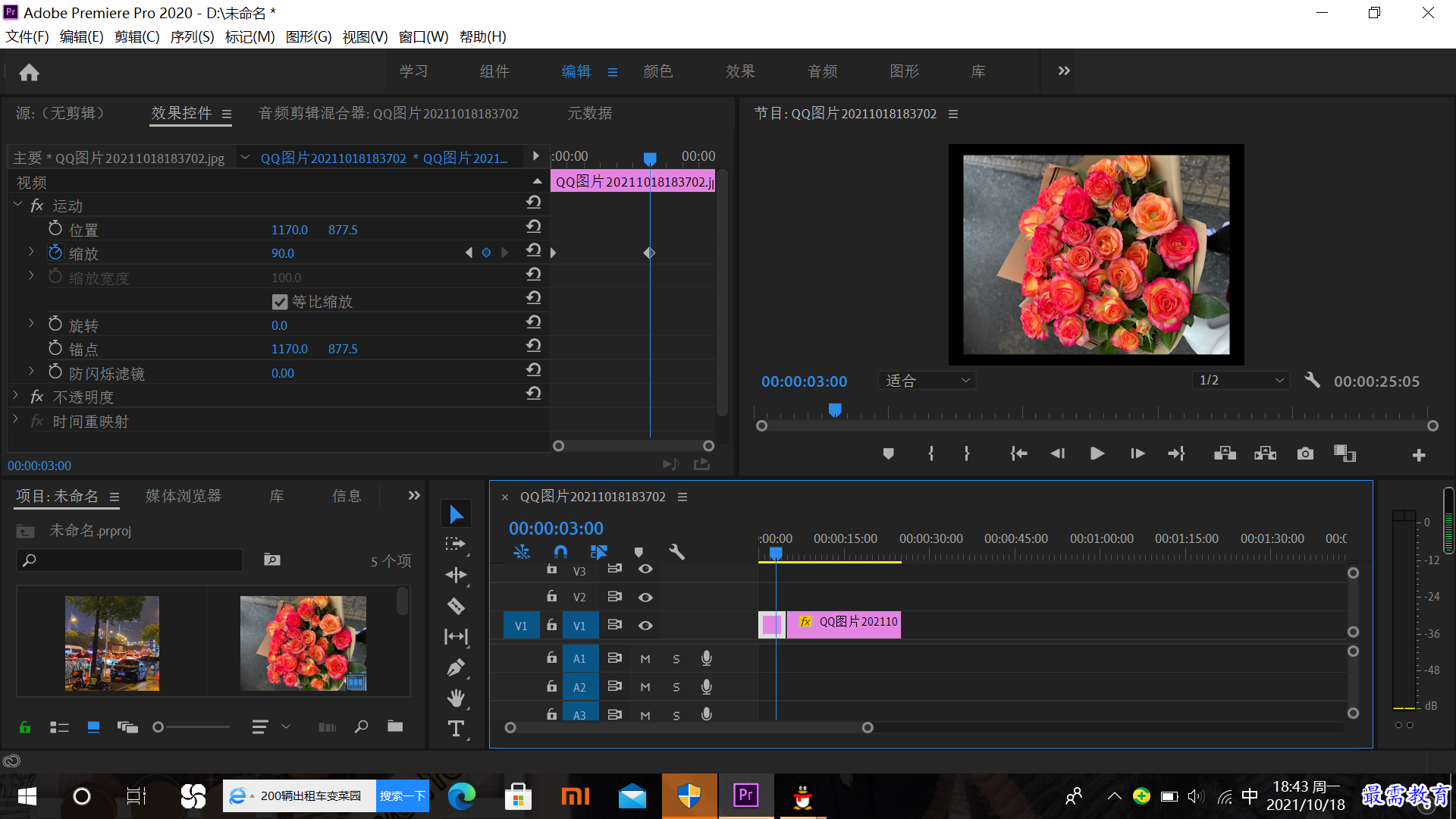Step forward one frame

pyautogui.click(x=1137, y=453)
